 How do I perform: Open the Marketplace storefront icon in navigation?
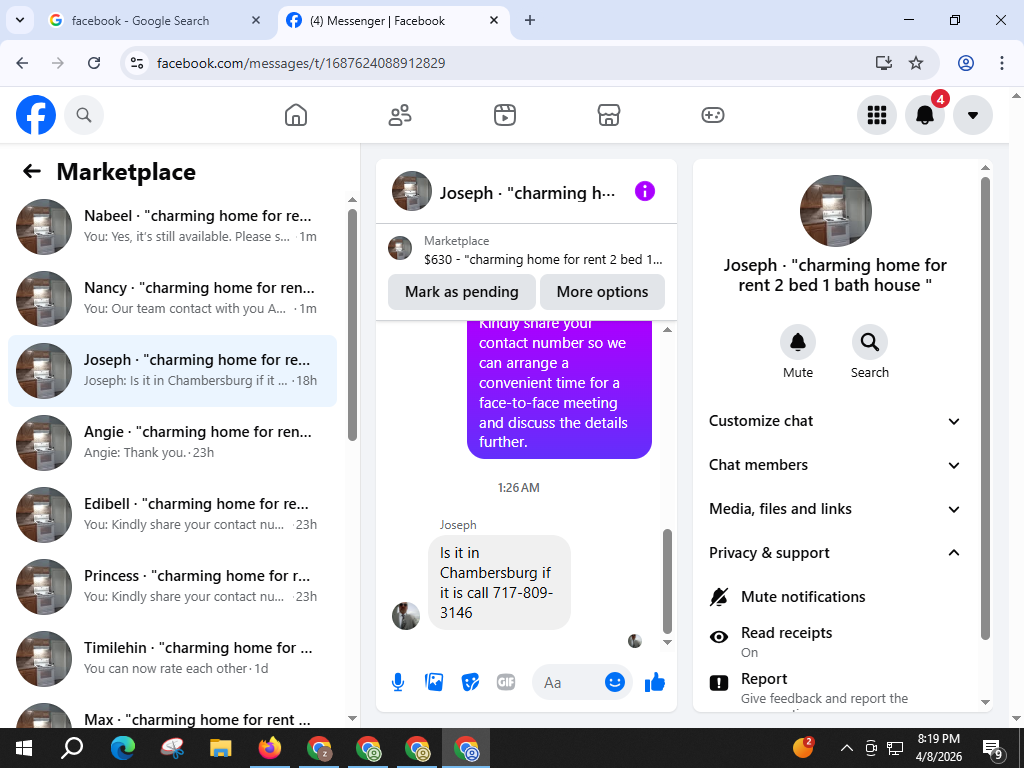609,115
